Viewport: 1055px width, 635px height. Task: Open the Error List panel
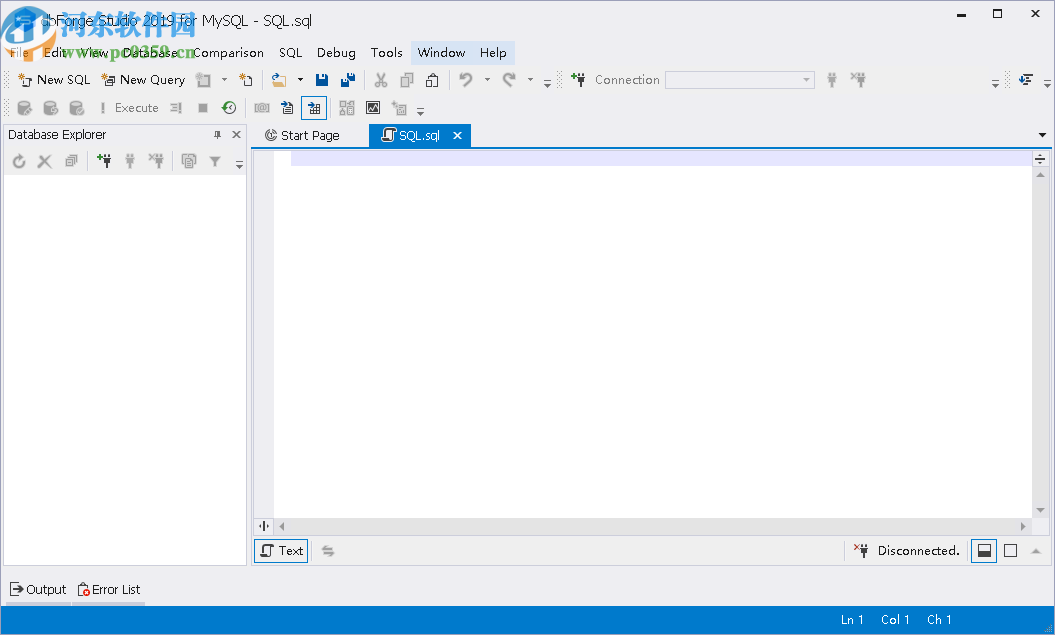pyautogui.click(x=108, y=589)
